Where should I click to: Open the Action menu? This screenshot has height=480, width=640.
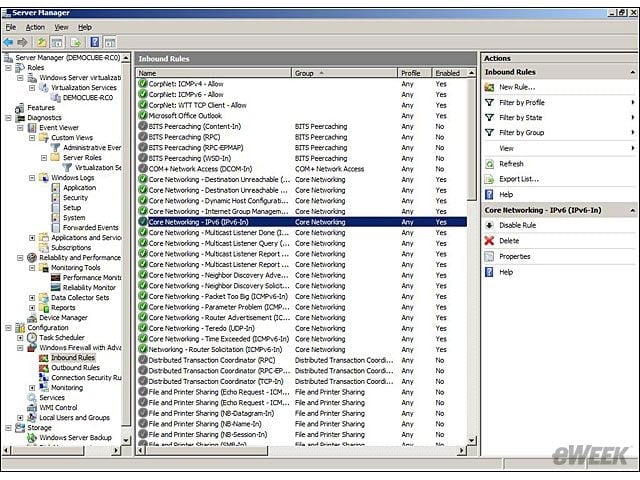click(35, 27)
